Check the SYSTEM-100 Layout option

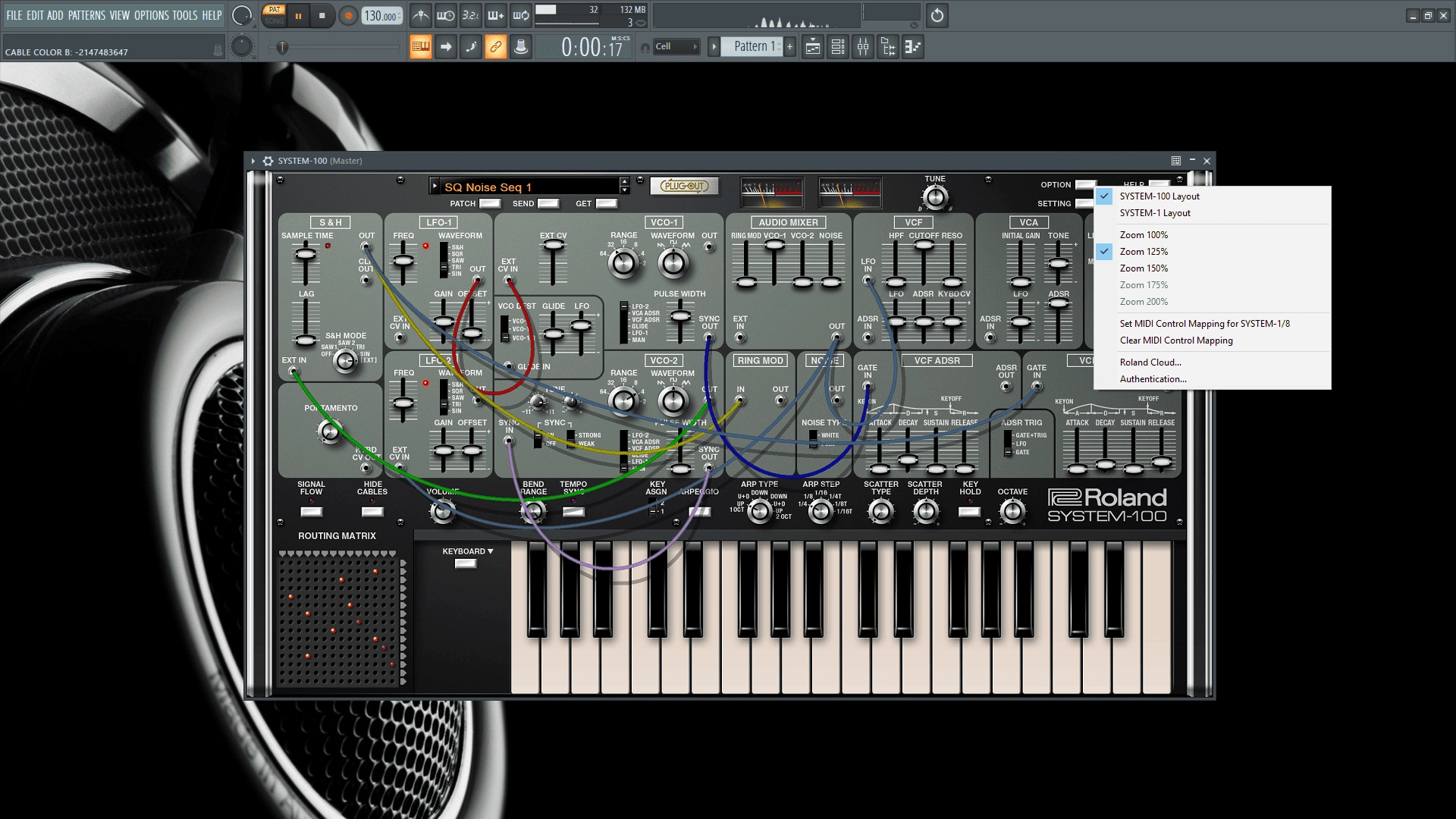(1213, 196)
